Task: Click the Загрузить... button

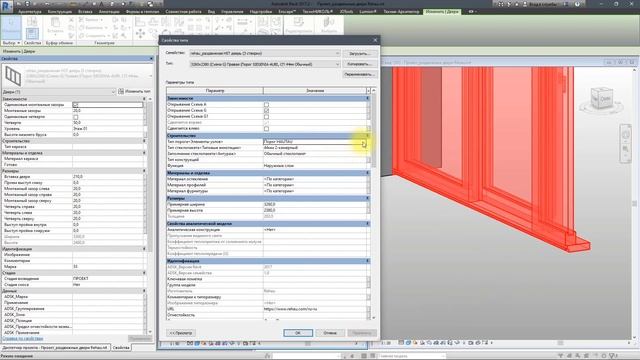Action: click(x=359, y=53)
